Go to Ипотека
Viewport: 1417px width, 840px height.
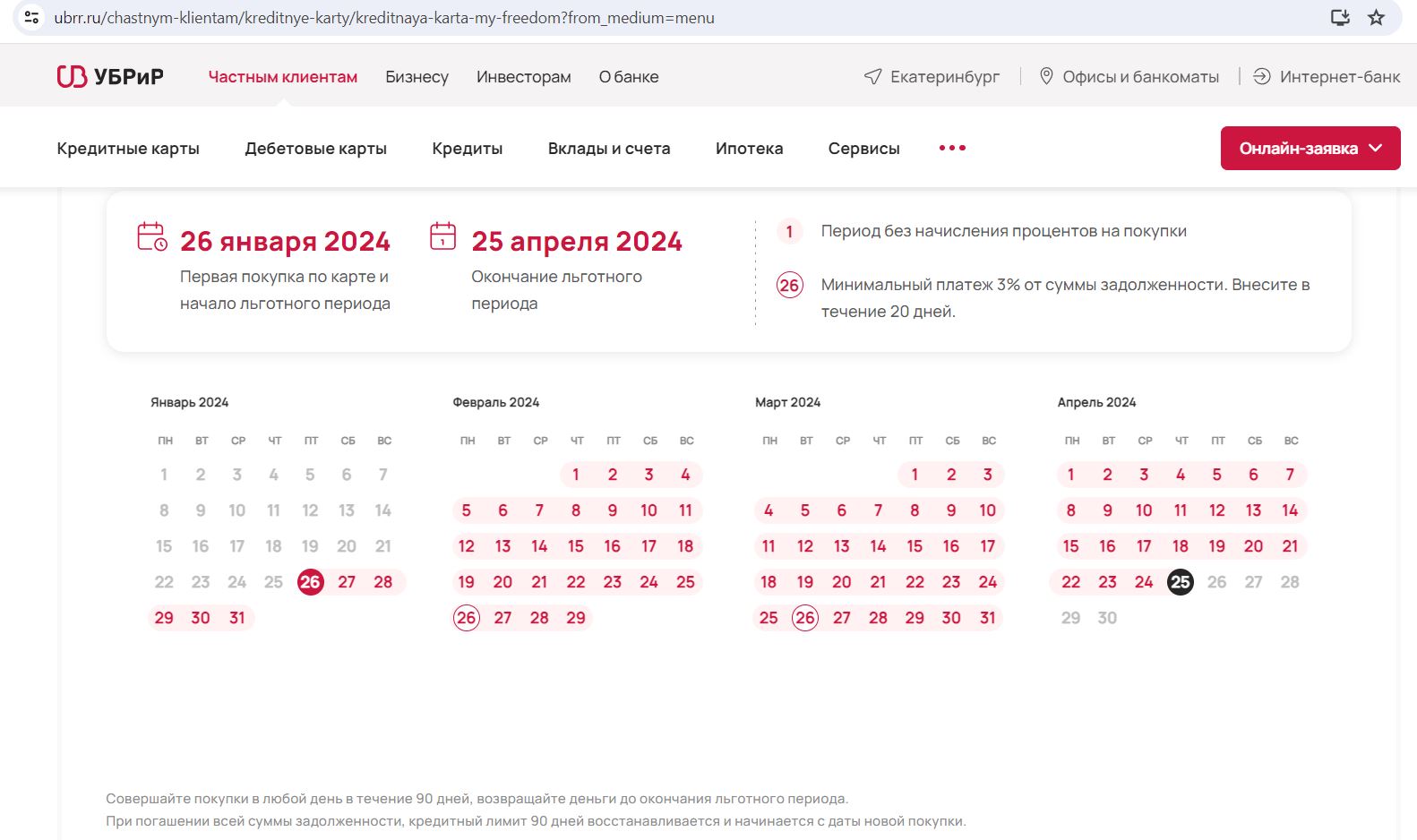[x=750, y=149]
